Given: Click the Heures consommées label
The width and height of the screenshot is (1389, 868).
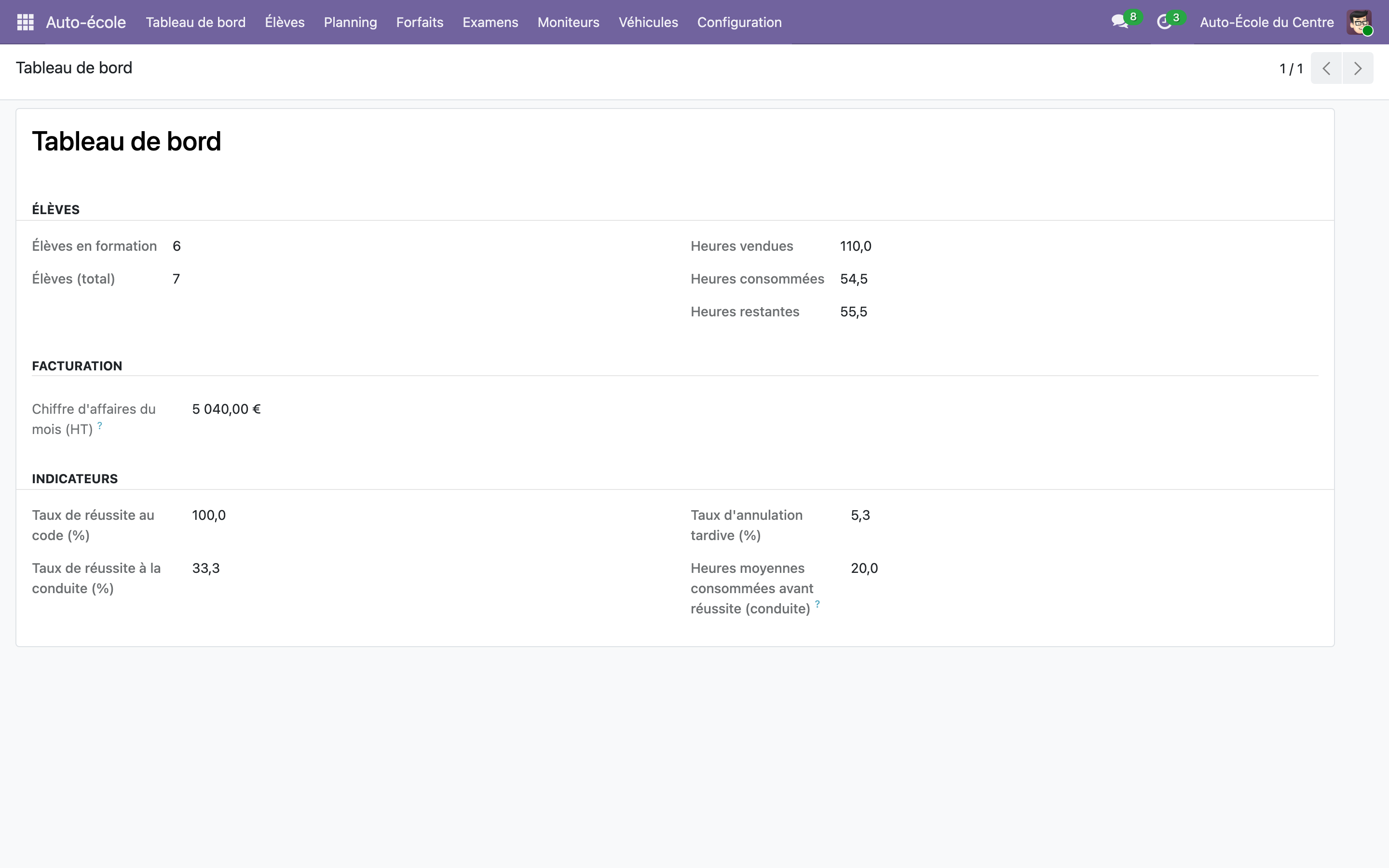Looking at the screenshot, I should (x=757, y=279).
